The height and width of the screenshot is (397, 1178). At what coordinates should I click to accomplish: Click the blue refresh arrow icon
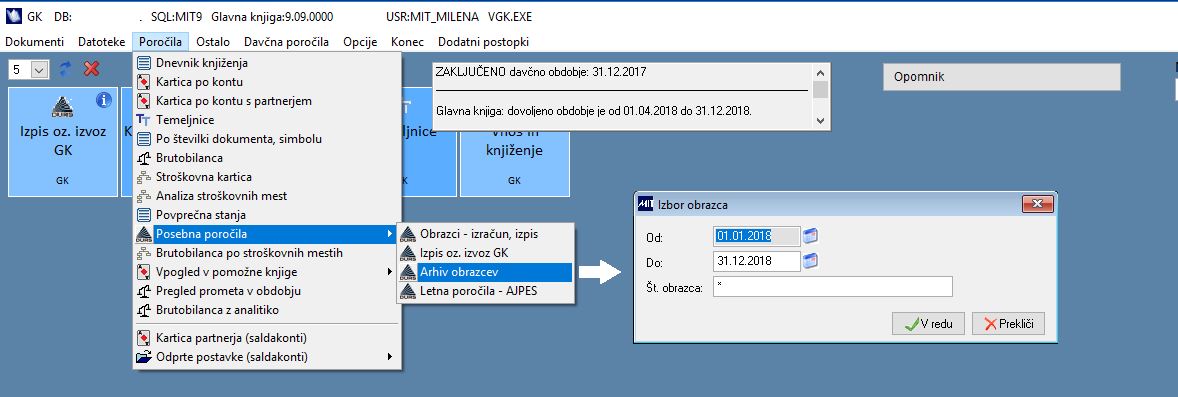pos(65,69)
